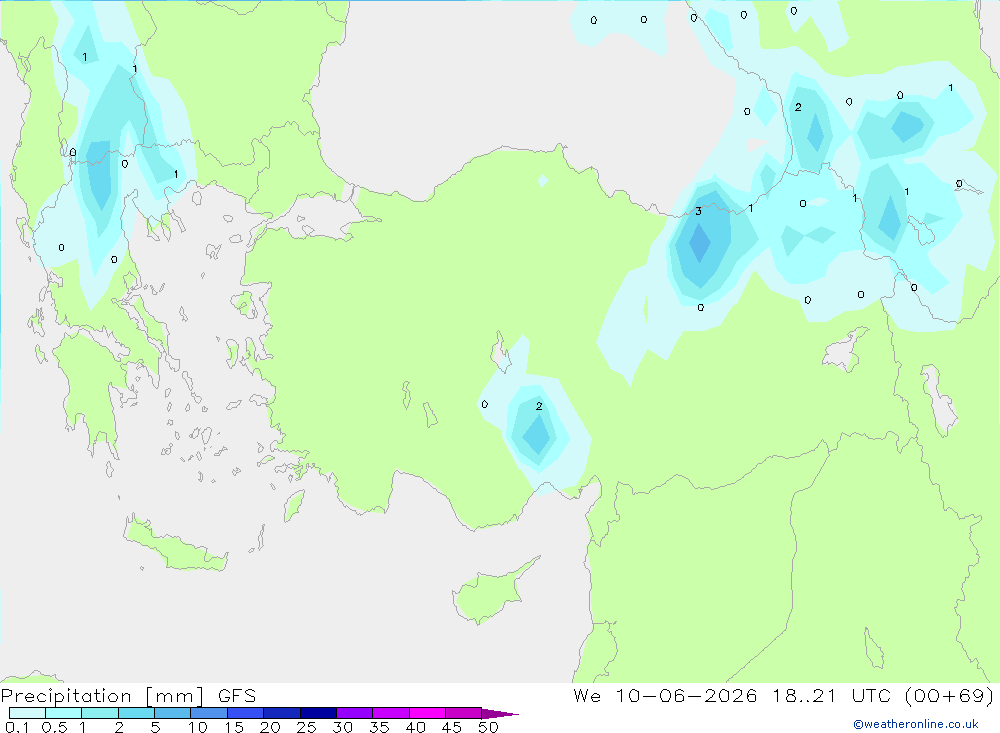
Task: Click the '30' legend scale label
Action: click(342, 727)
